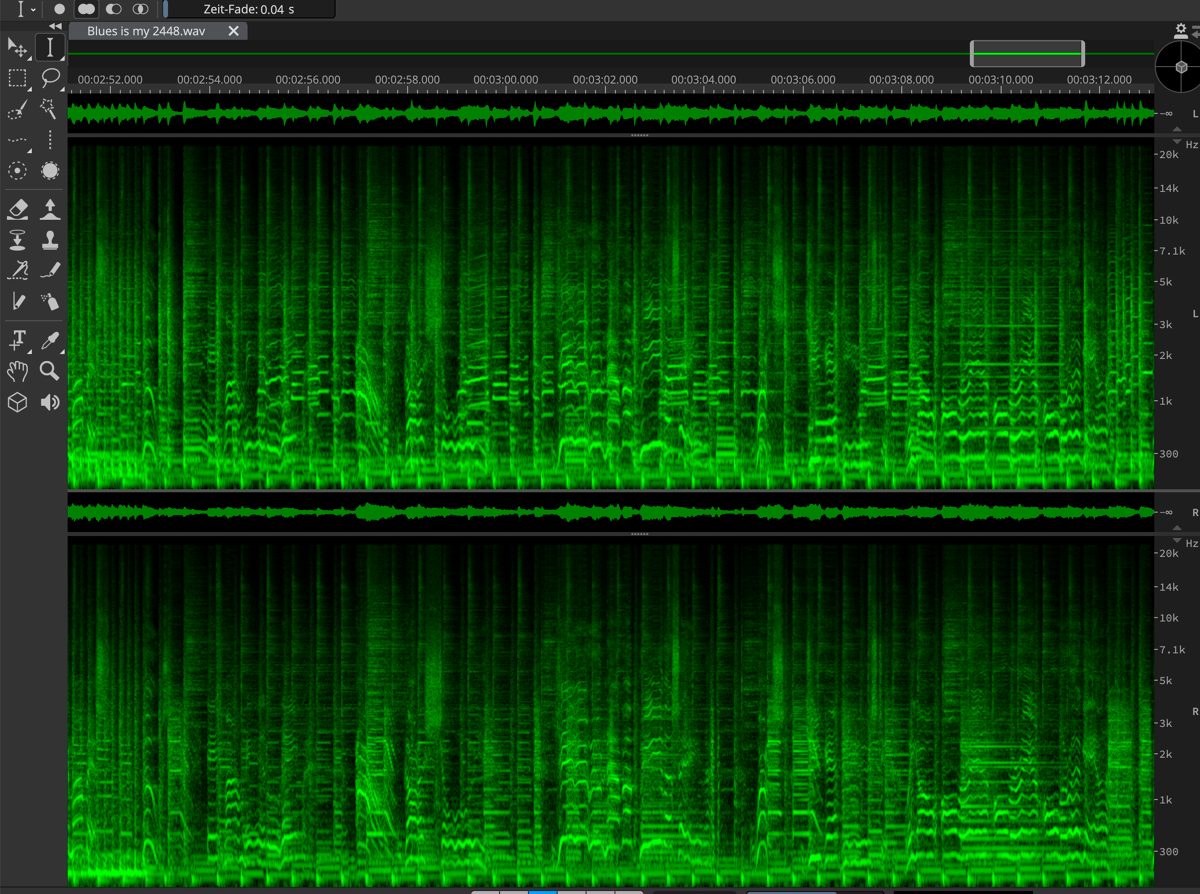Screen dimensions: 1200x894
Task: Activate the Transient selection tool (filled dotted circle)
Action: 50,171
